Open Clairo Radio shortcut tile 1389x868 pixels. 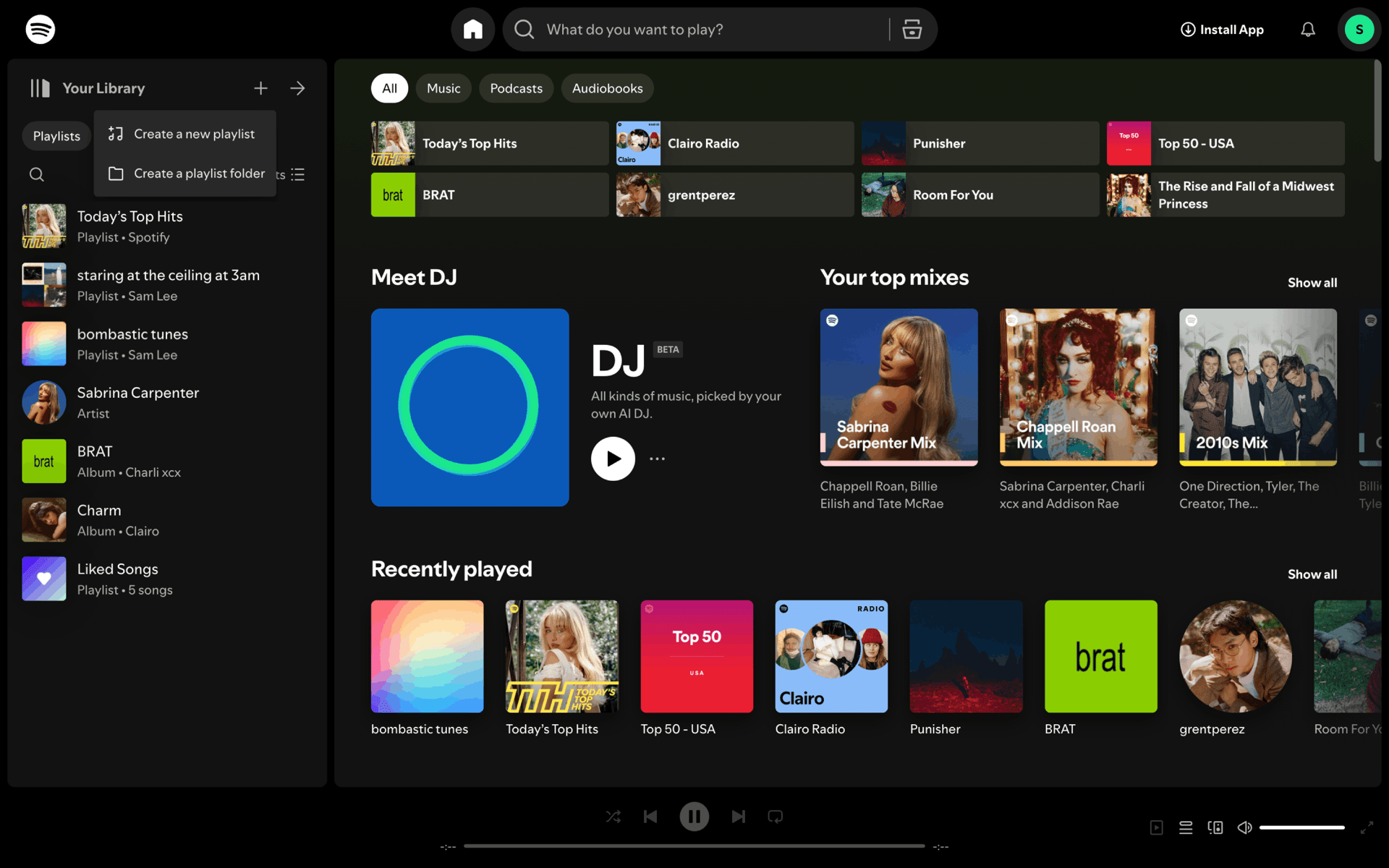pos(735,143)
